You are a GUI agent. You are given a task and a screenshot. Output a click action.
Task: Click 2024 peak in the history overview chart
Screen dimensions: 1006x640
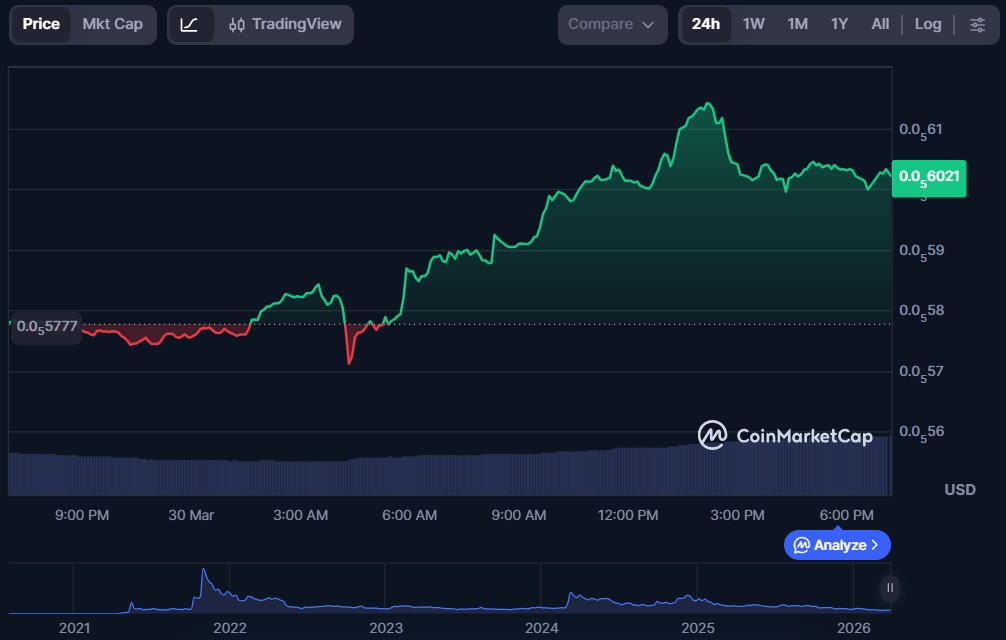pos(571,595)
